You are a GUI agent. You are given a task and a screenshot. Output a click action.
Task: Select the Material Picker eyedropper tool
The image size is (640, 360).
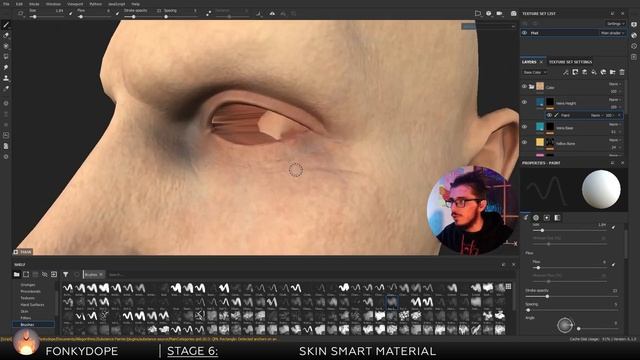tap(6, 89)
